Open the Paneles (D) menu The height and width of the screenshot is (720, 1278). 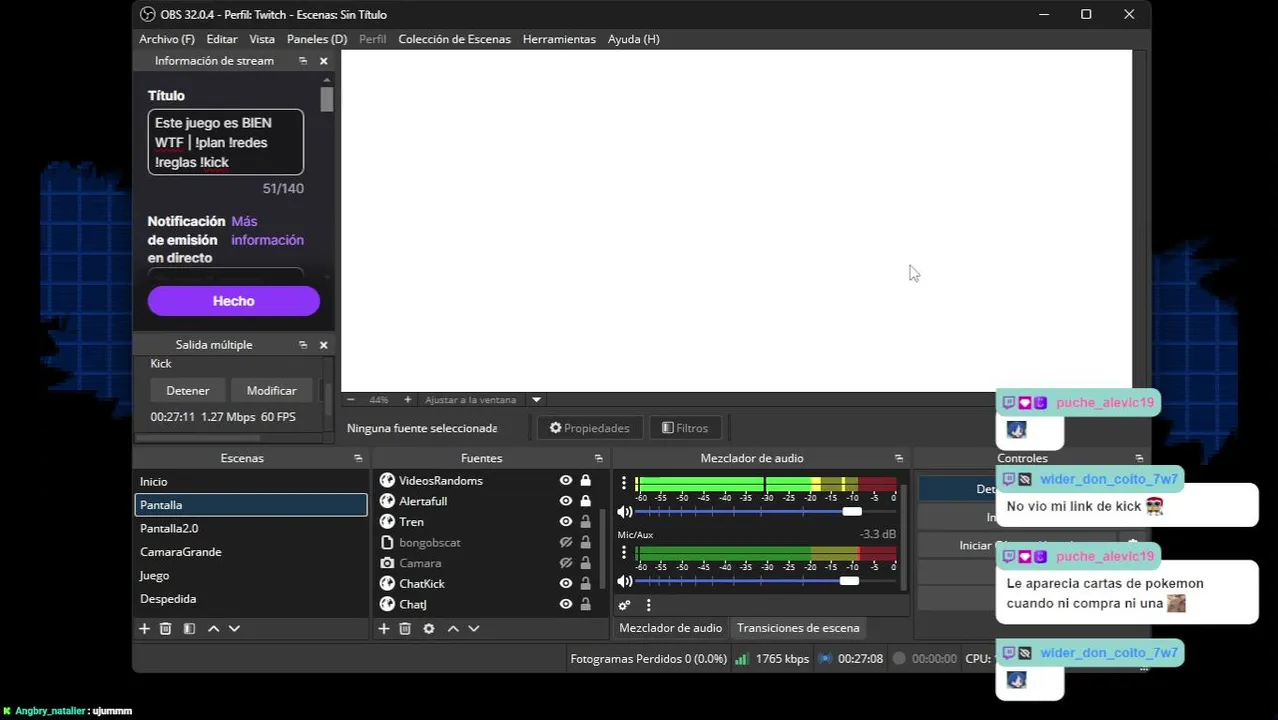(x=317, y=39)
